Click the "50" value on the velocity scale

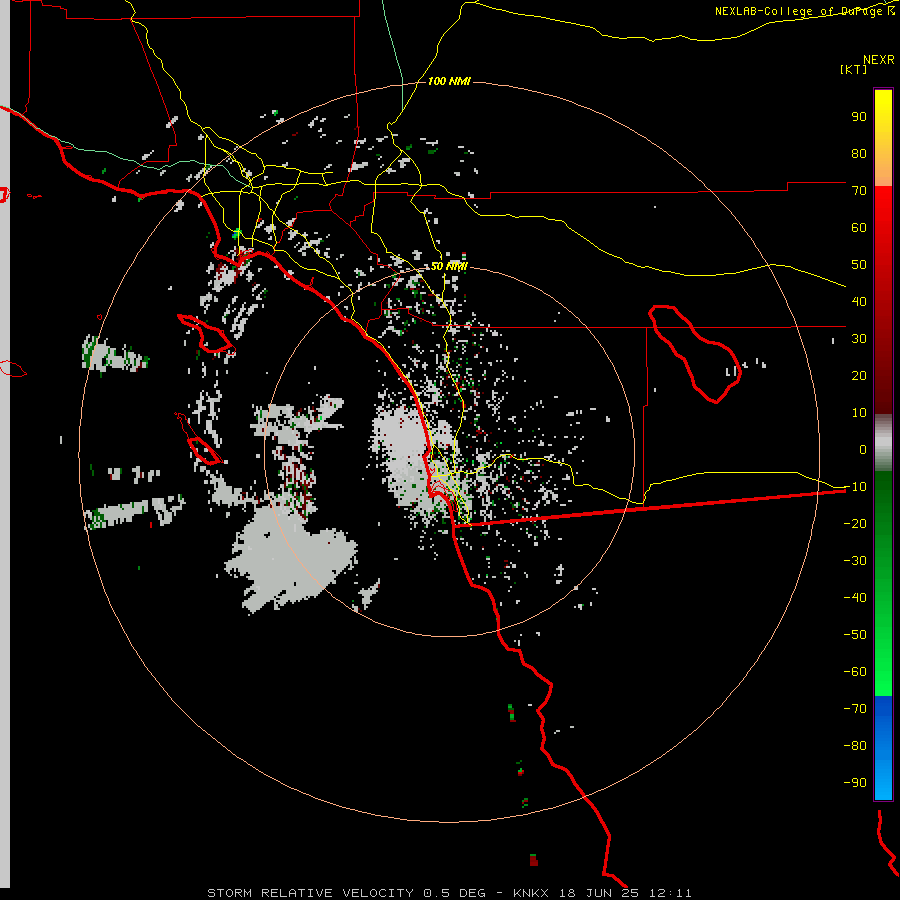tap(859, 265)
